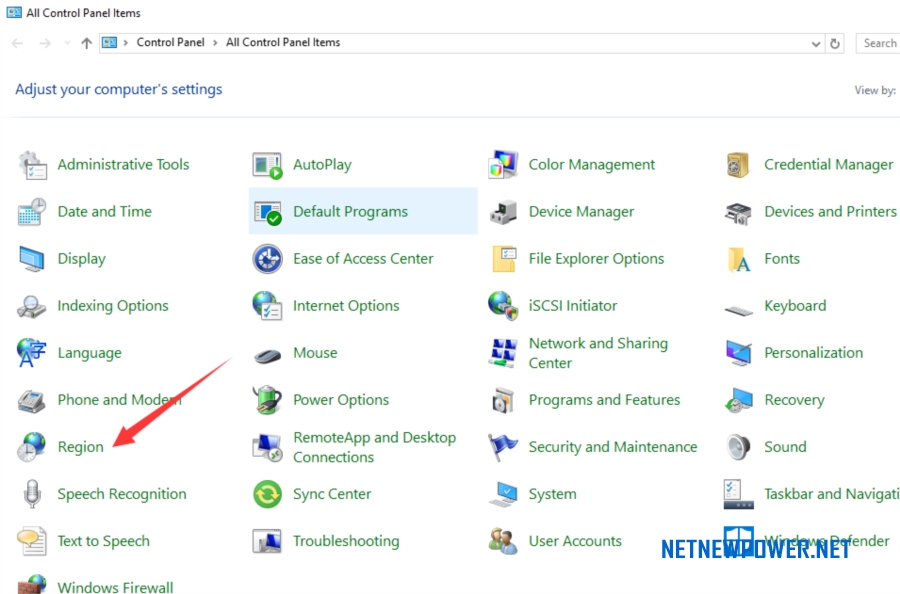Open the Security and Maintenance flag icon
This screenshot has width=900, height=594.
(503, 447)
